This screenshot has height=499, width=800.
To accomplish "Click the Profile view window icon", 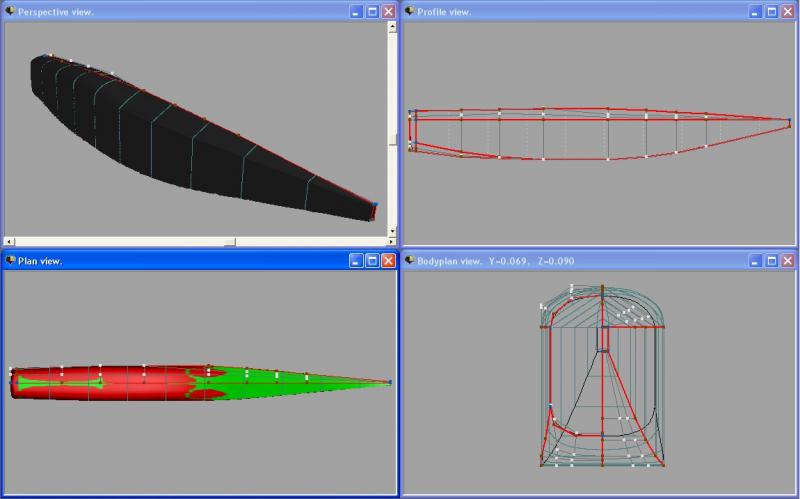I will point(410,11).
